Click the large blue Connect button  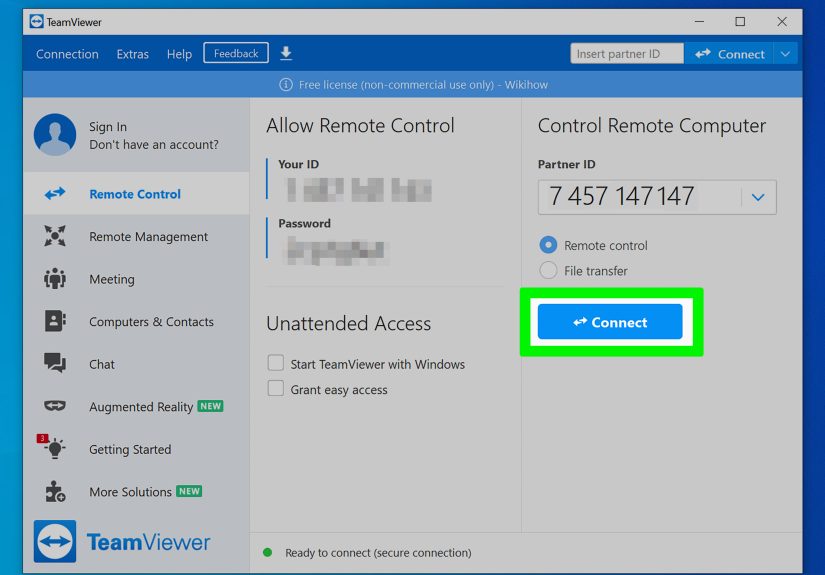click(610, 321)
